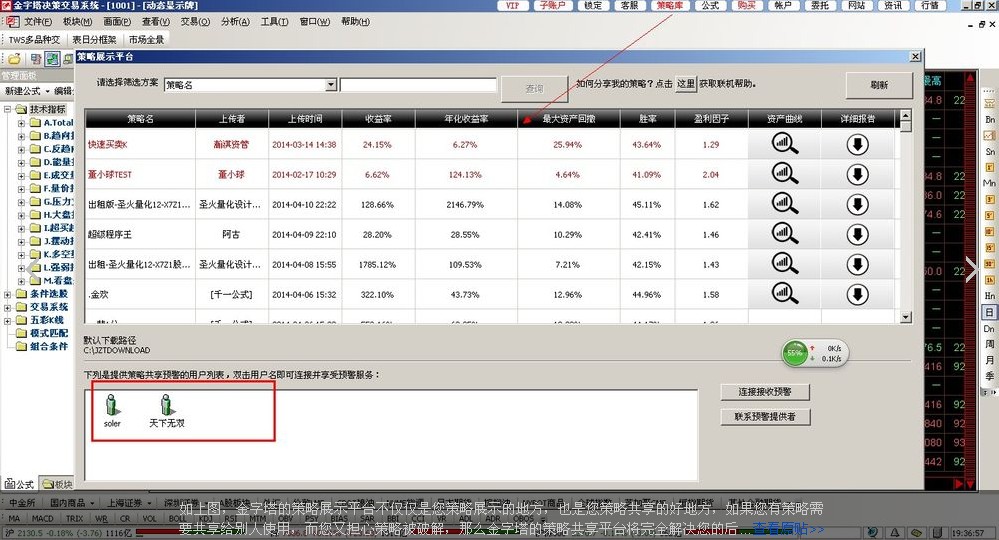
Task: Download detailed report for 快速买卖K
Action: tap(858, 145)
